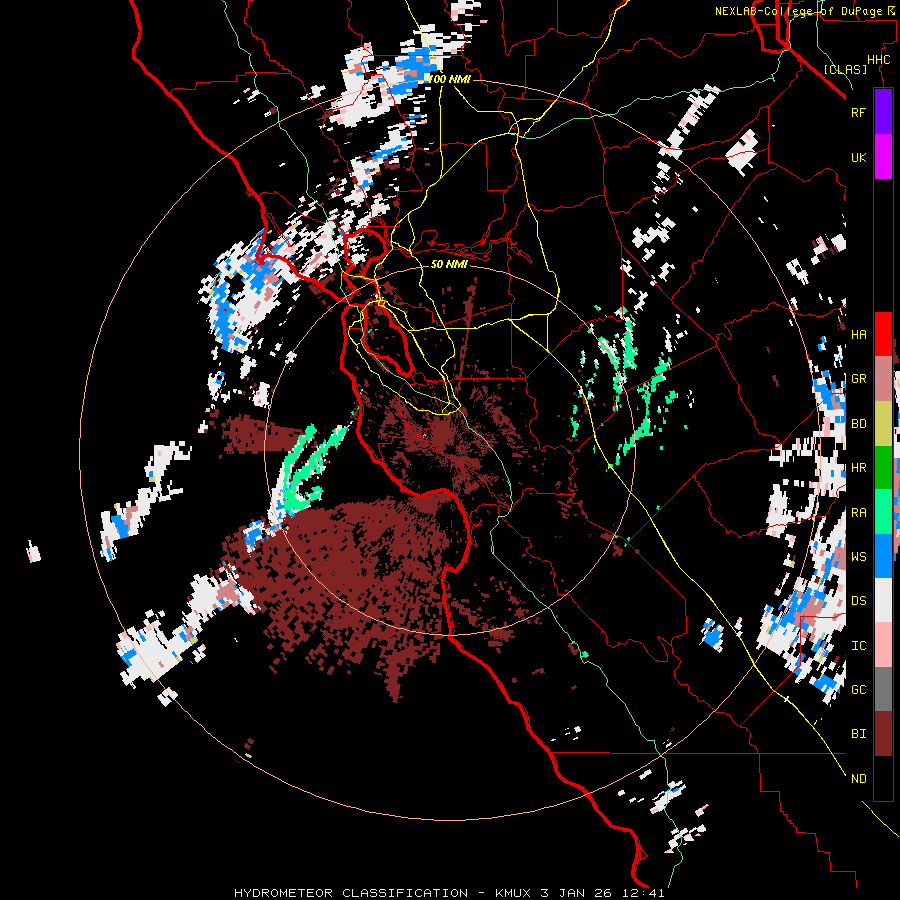Click the 50 NMI range ring label
The image size is (900, 900).
coord(449,264)
